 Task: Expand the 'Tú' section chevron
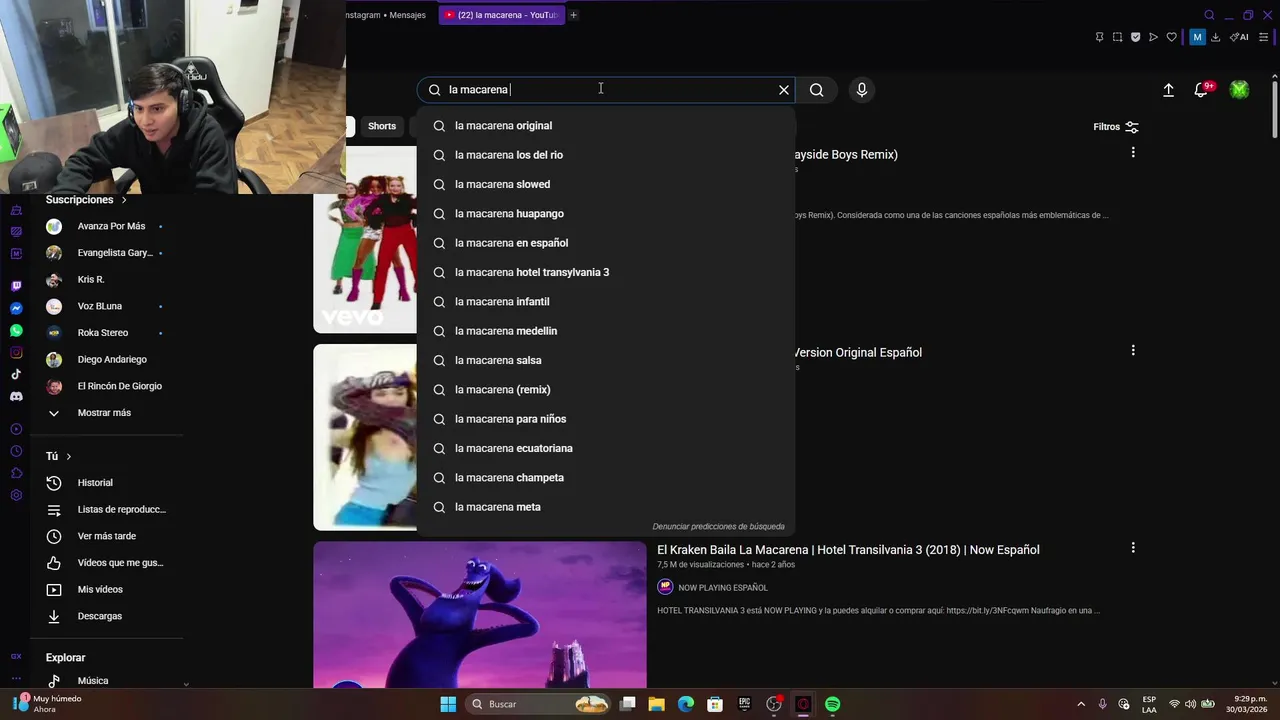pyautogui.click(x=68, y=456)
